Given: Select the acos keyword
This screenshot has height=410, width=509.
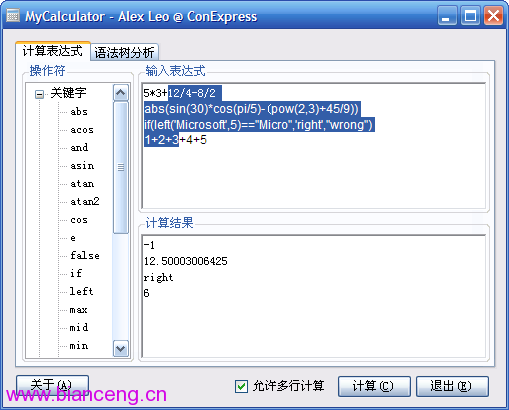Looking at the screenshot, I should pyautogui.click(x=82, y=129).
